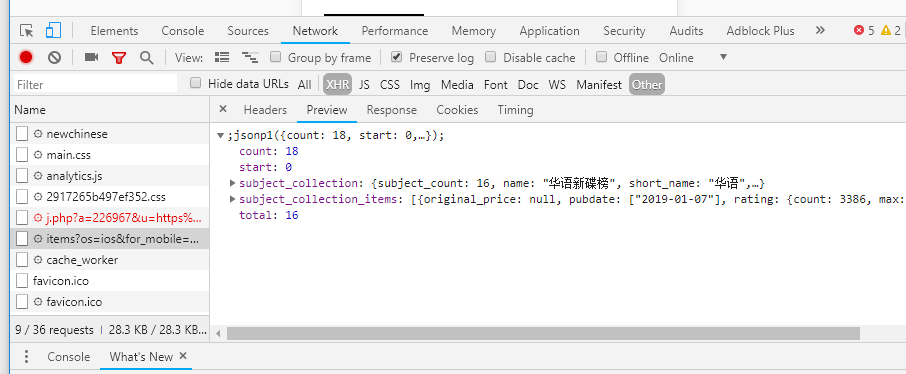Viewport: 906px width, 374px height.
Task: Click the left scroll arrow of preview
Action: click(x=218, y=334)
